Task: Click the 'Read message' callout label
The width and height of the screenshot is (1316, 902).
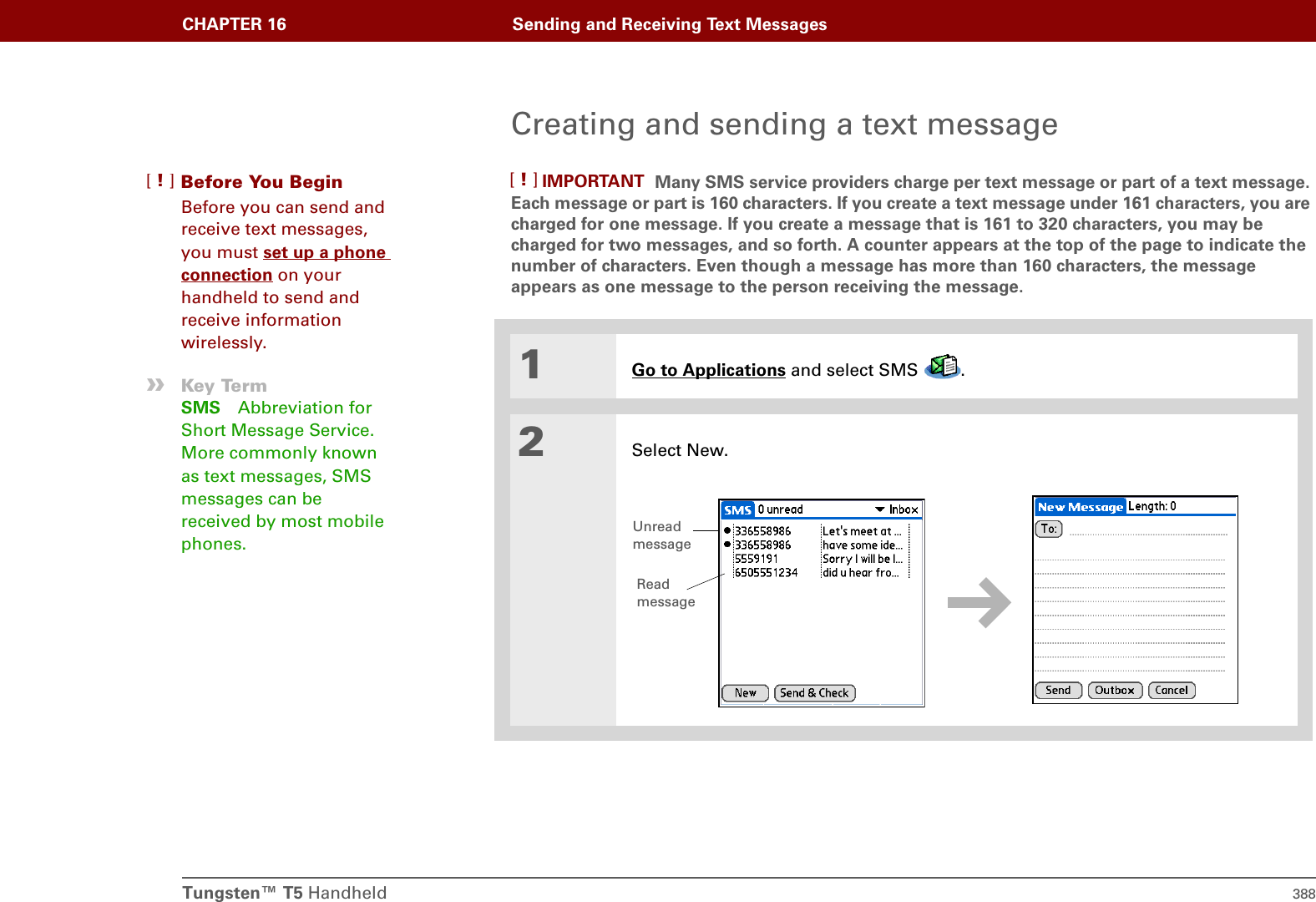Action: pos(666,593)
